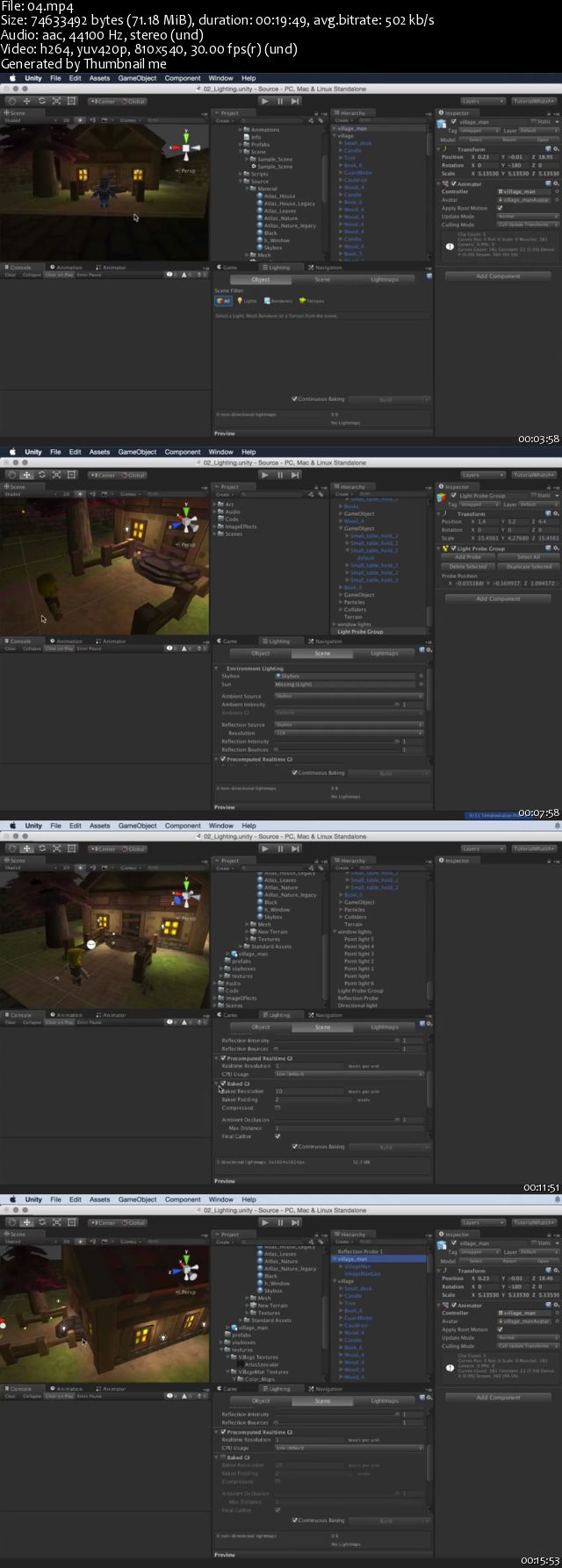Select the Rect tool in the 00:15:53 frame
562x1568 pixels.
pyautogui.click(x=71, y=1222)
